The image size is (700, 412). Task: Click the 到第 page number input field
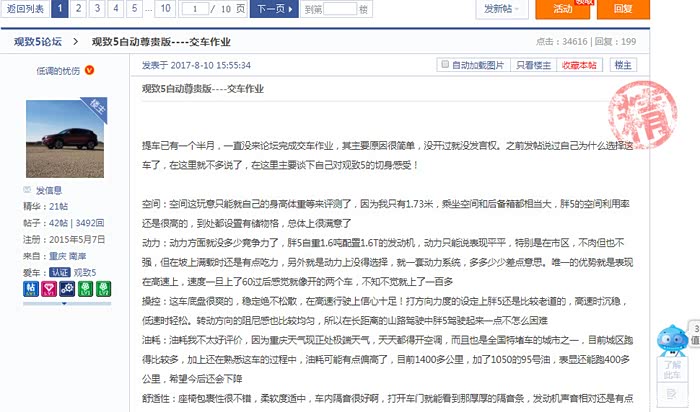tap(340, 9)
